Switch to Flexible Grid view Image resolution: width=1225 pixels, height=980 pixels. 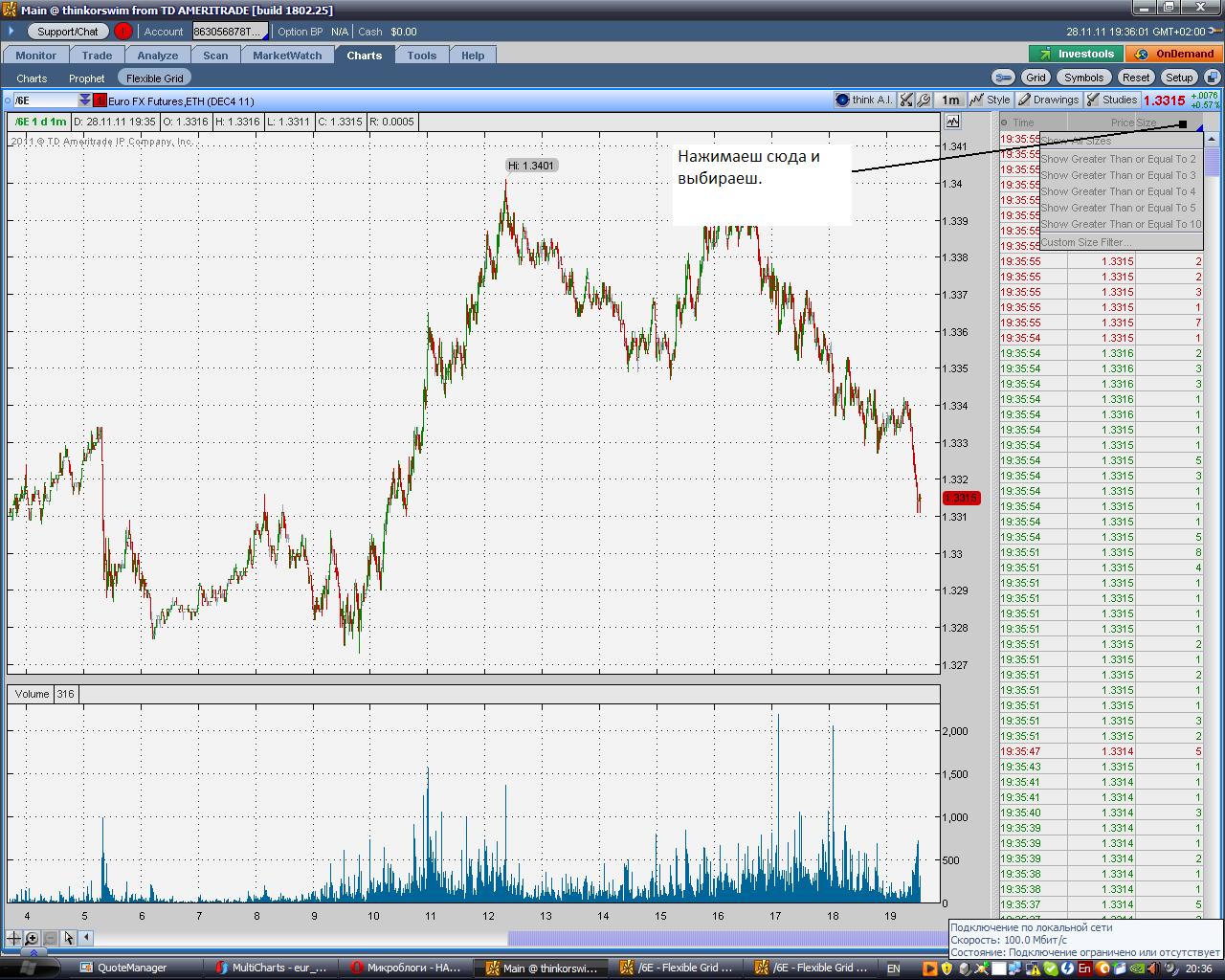click(x=154, y=78)
